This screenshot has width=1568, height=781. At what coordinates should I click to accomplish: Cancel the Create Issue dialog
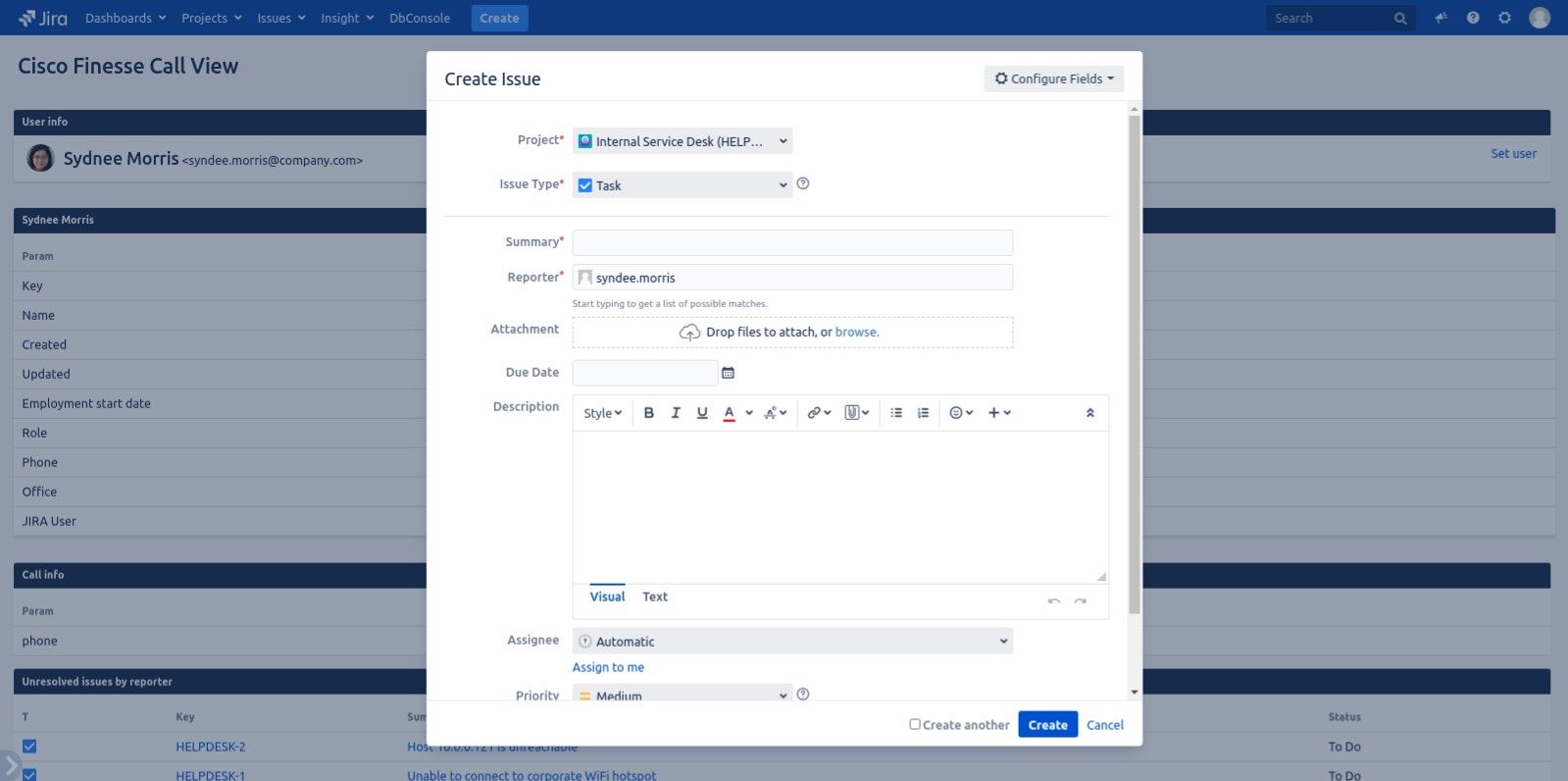1104,725
